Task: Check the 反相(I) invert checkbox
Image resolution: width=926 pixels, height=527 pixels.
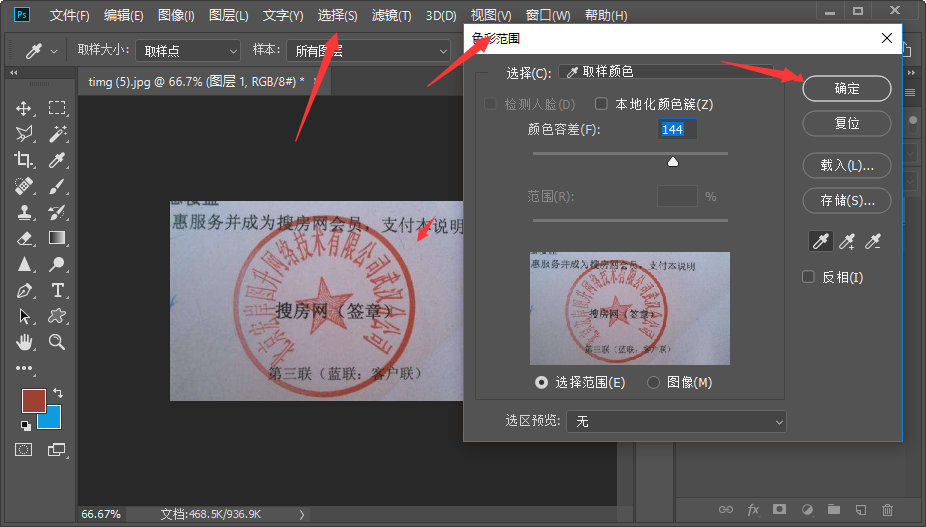Action: pos(808,276)
